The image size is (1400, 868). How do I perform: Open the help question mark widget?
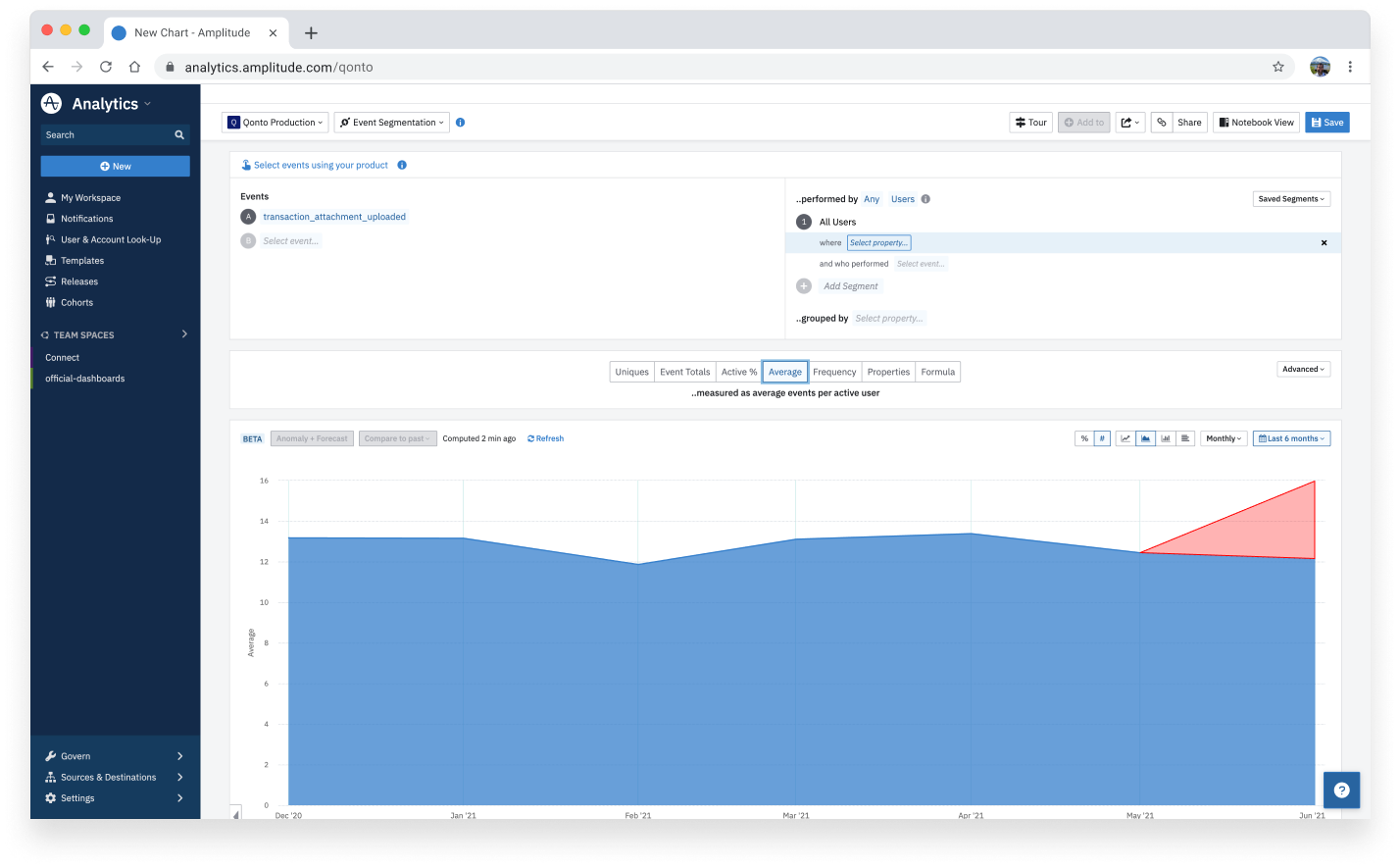coord(1341,790)
